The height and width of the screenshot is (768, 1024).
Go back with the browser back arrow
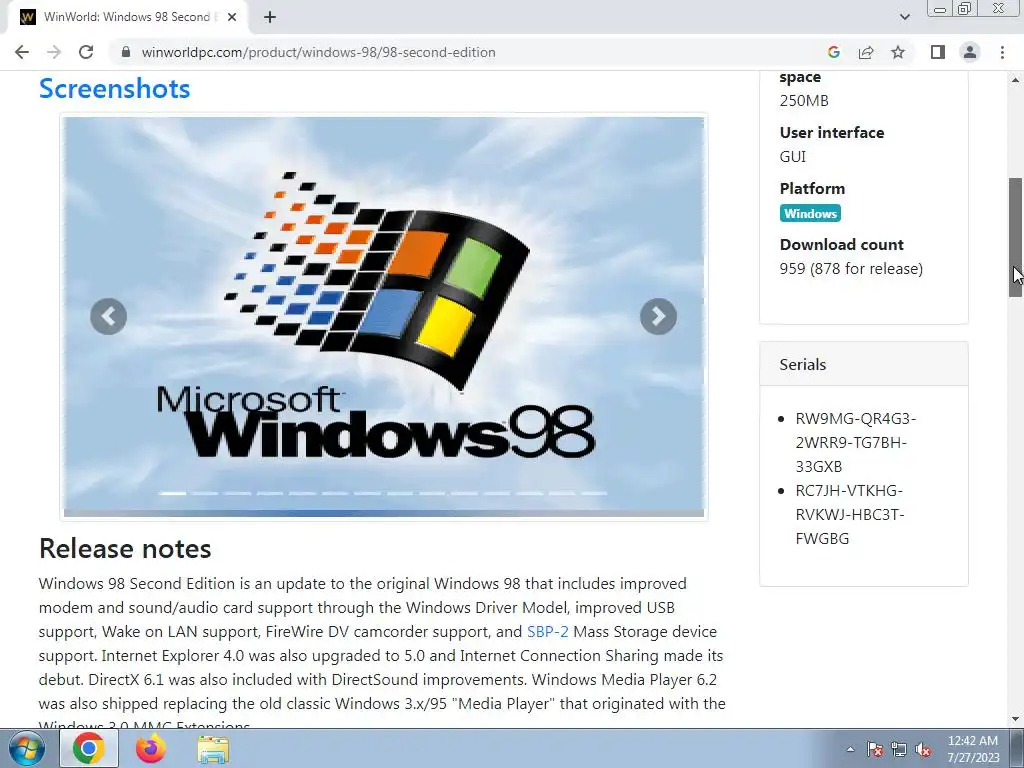pos(22,52)
